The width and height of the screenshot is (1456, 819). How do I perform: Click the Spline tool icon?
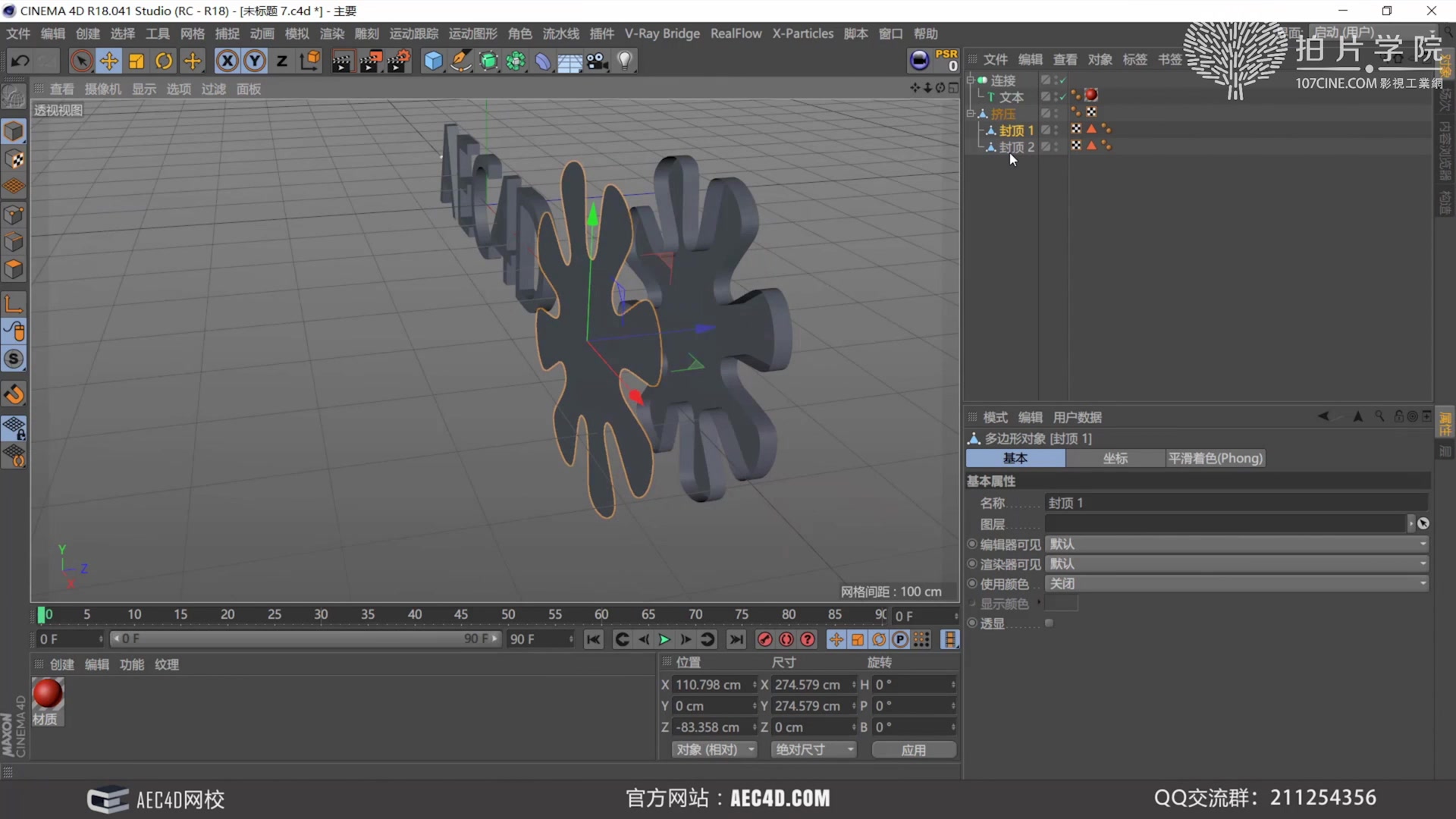coord(460,61)
